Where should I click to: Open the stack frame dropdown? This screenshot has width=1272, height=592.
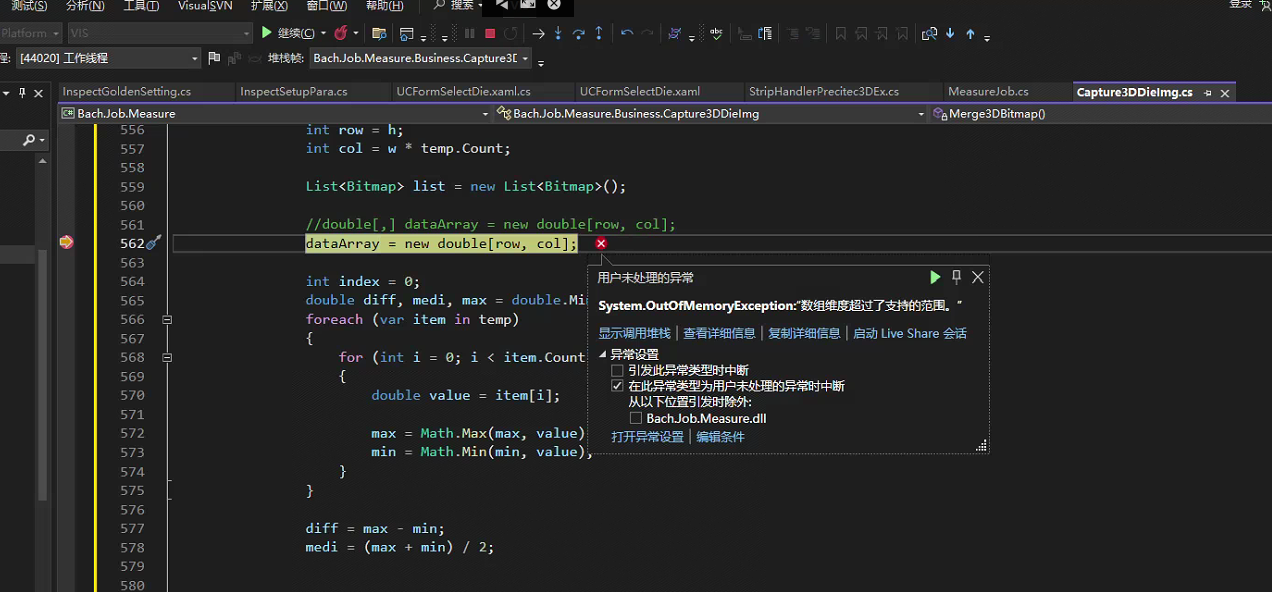click(523, 58)
